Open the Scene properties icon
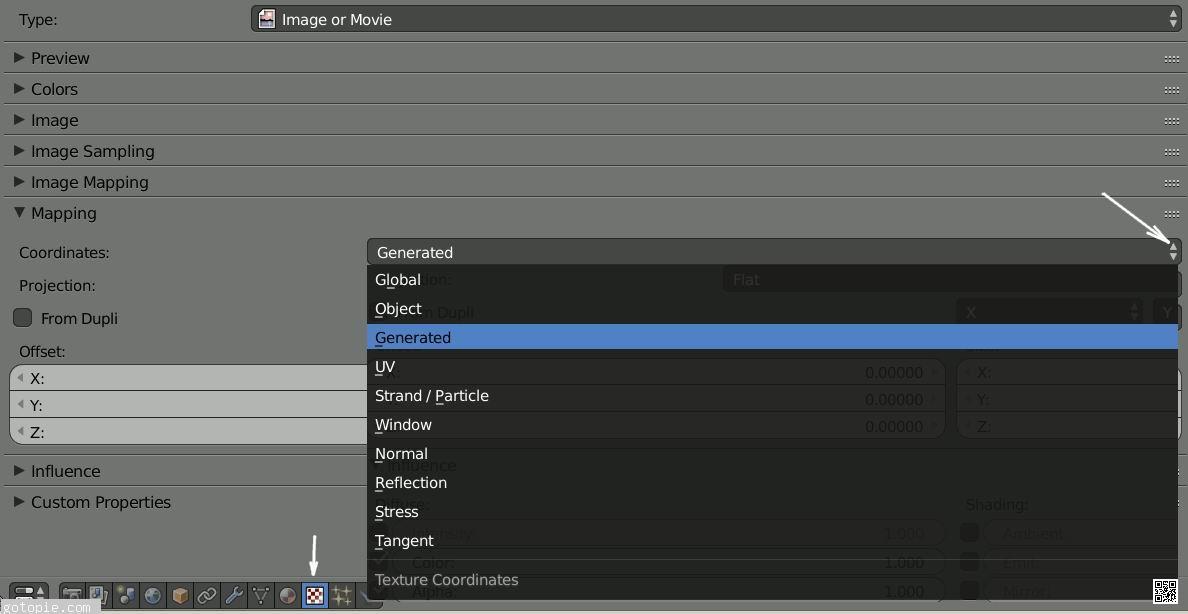 coord(126,596)
